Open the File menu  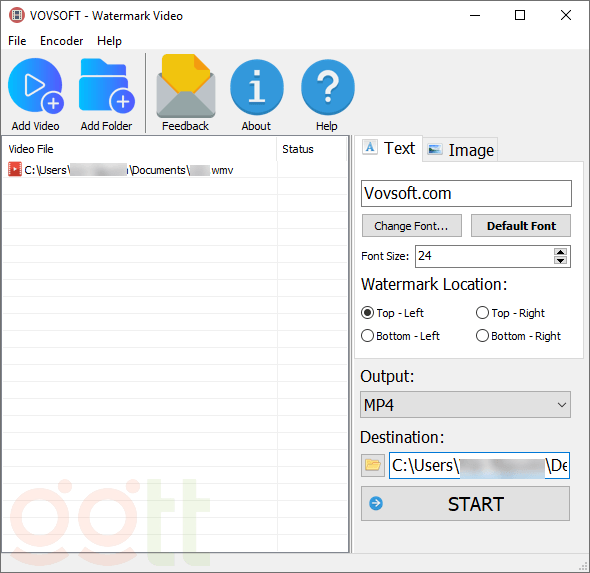pos(17,41)
